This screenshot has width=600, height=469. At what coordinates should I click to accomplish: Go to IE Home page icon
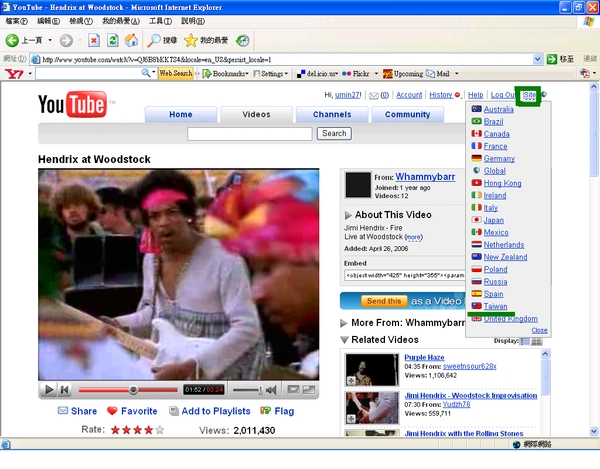131,40
